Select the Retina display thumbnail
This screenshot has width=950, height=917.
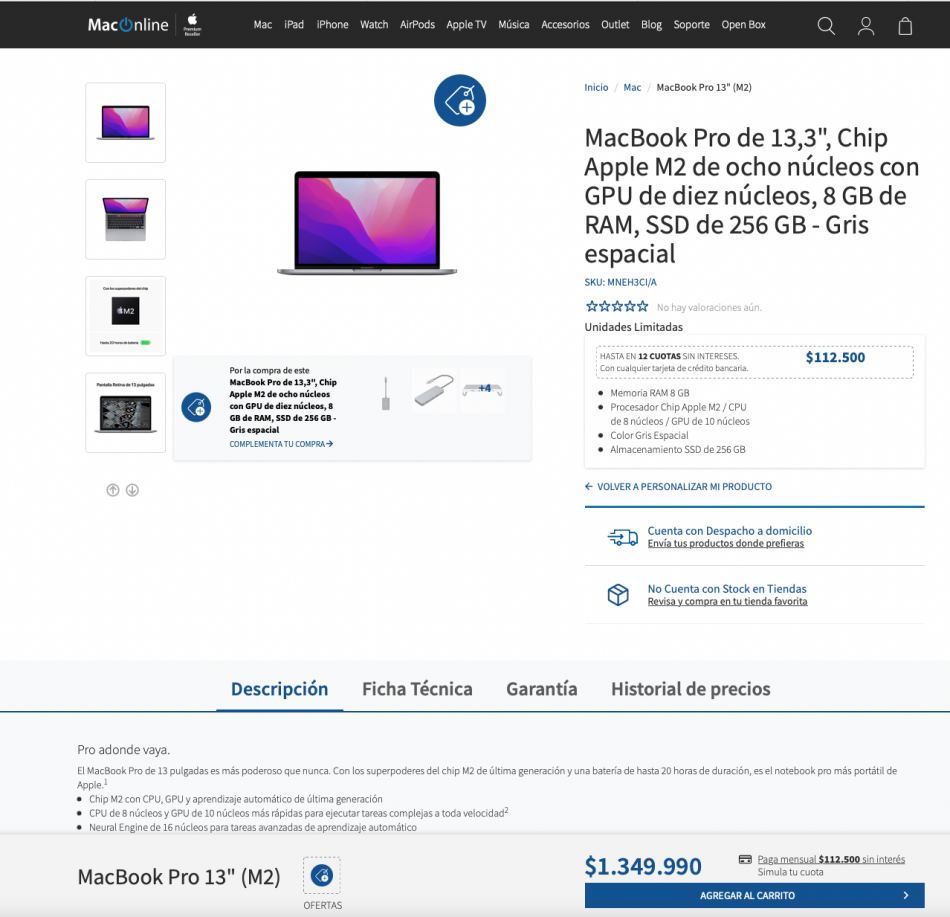pos(125,412)
